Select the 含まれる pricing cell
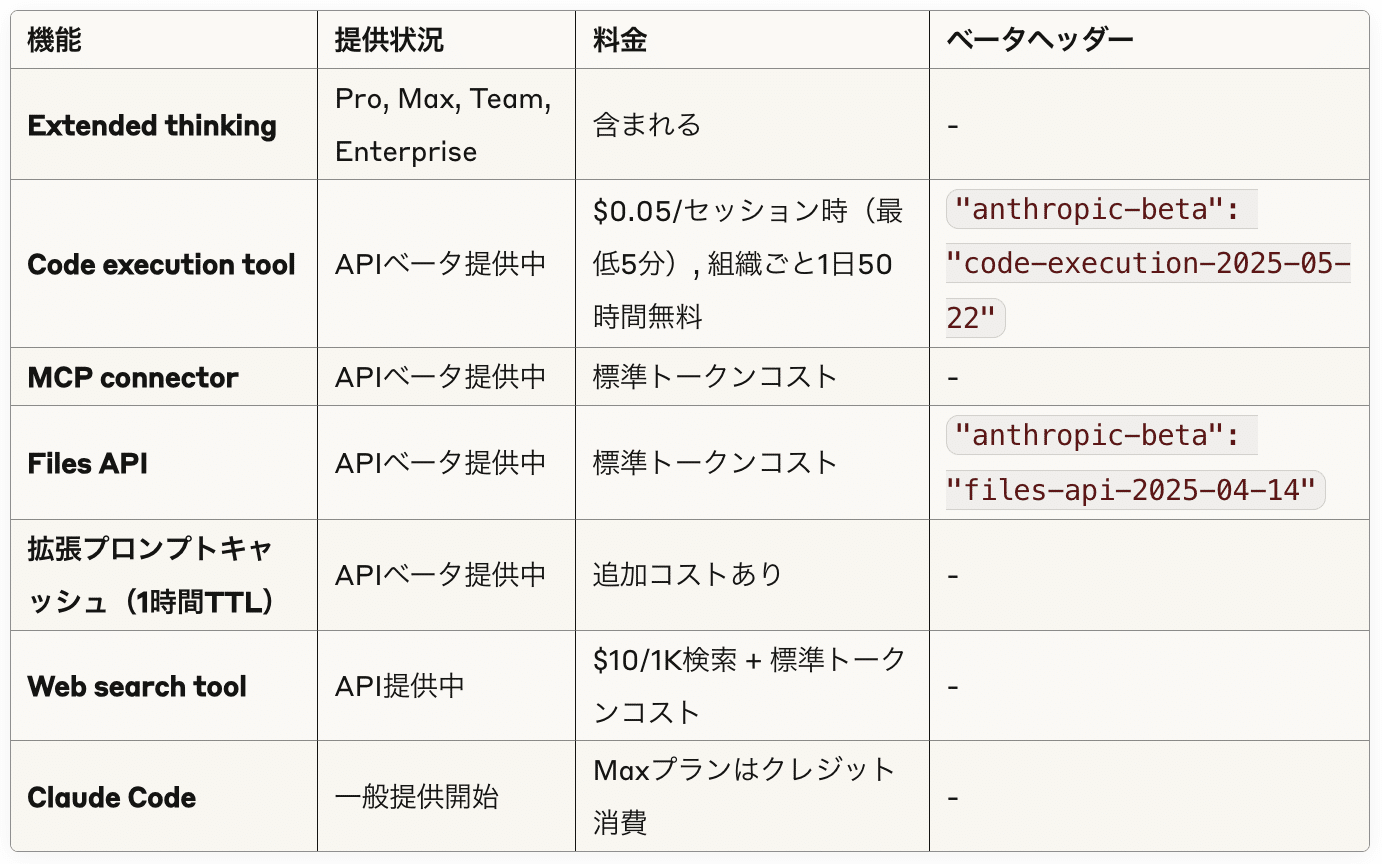This screenshot has height=864, width=1382. [647, 126]
